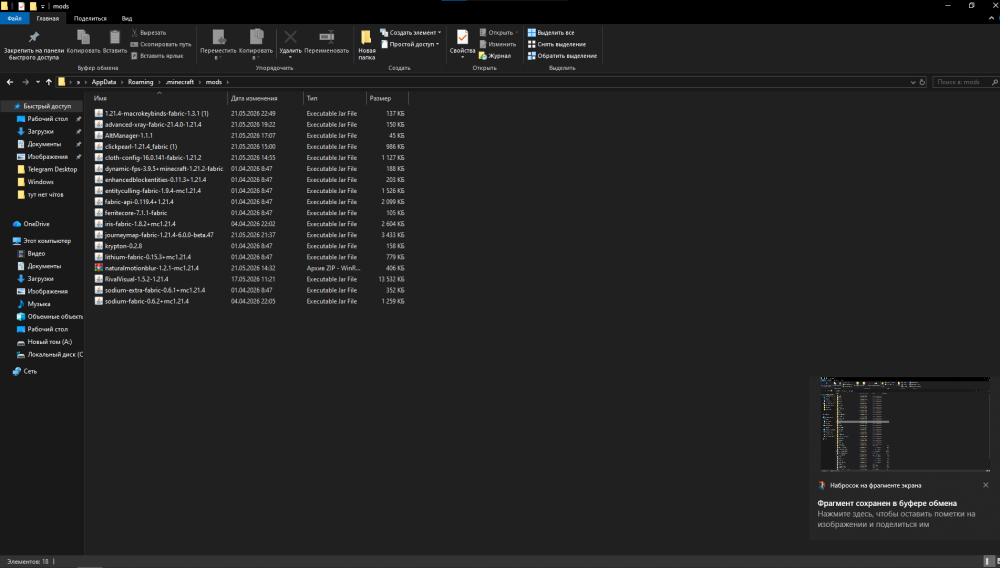The width and height of the screenshot is (1000, 568).
Task: Switch to the Главная (Home) tab
Action: (48, 18)
